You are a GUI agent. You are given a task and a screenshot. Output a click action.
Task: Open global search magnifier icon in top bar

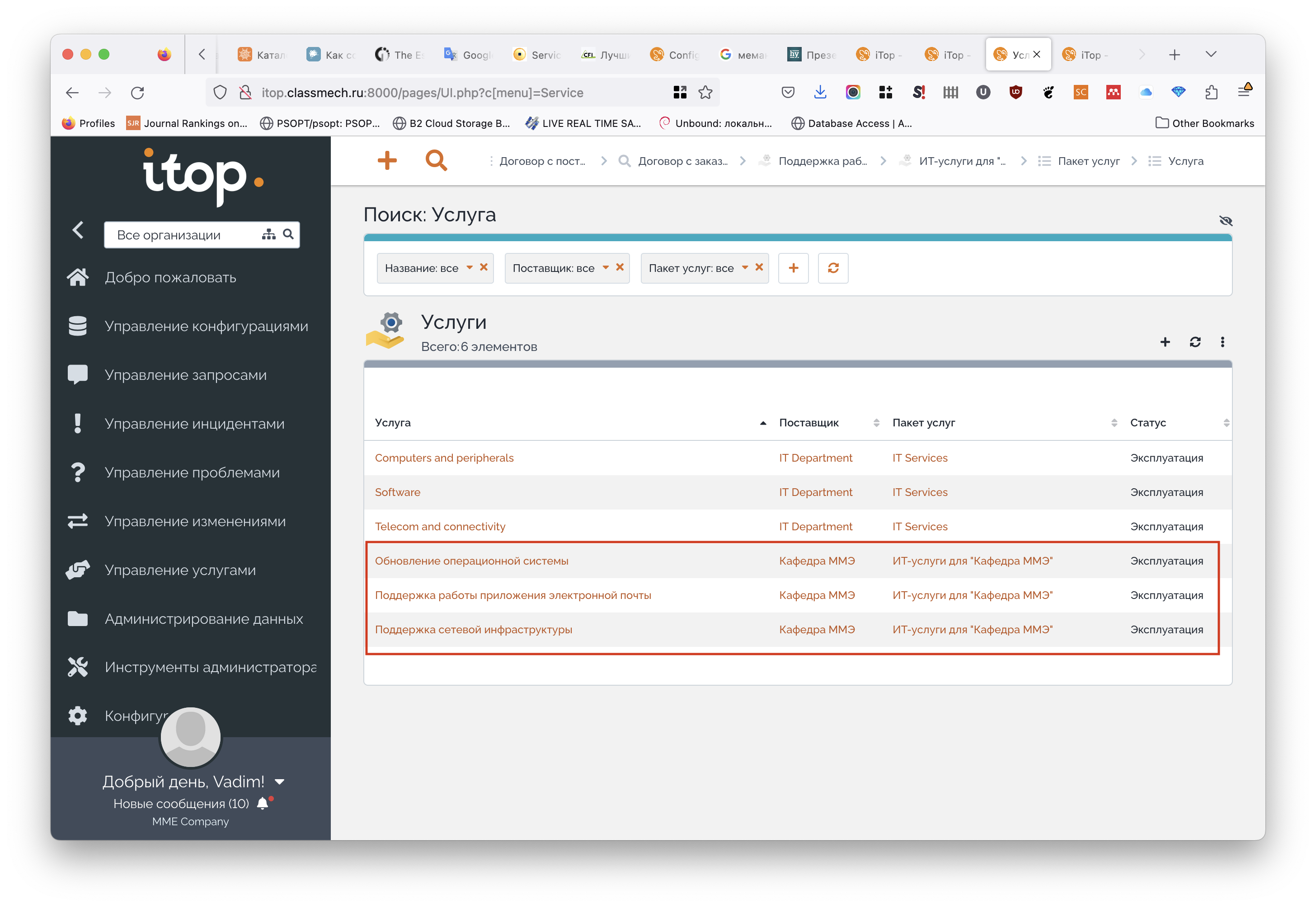[436, 160]
